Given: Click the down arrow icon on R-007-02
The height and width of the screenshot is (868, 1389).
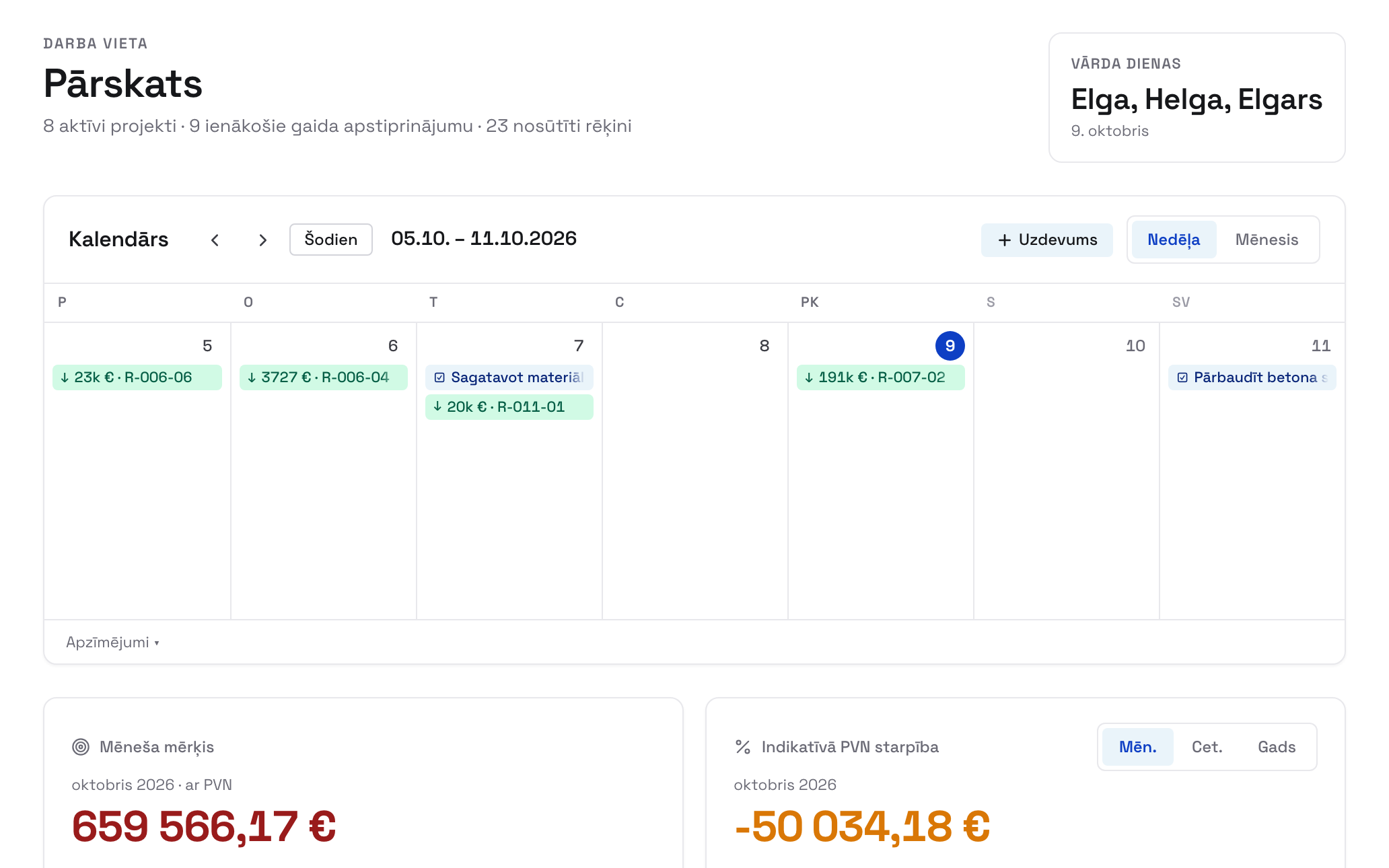Looking at the screenshot, I should [x=809, y=377].
